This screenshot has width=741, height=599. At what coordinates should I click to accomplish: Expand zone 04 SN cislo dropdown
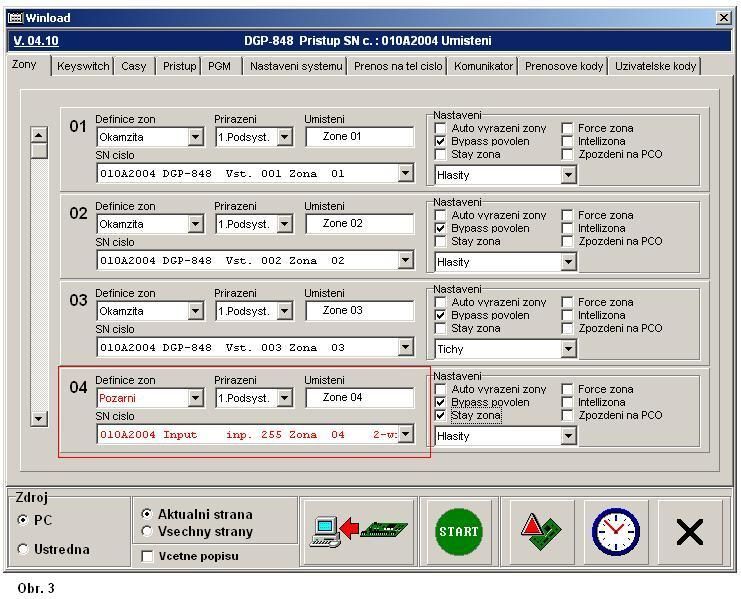tap(405, 434)
